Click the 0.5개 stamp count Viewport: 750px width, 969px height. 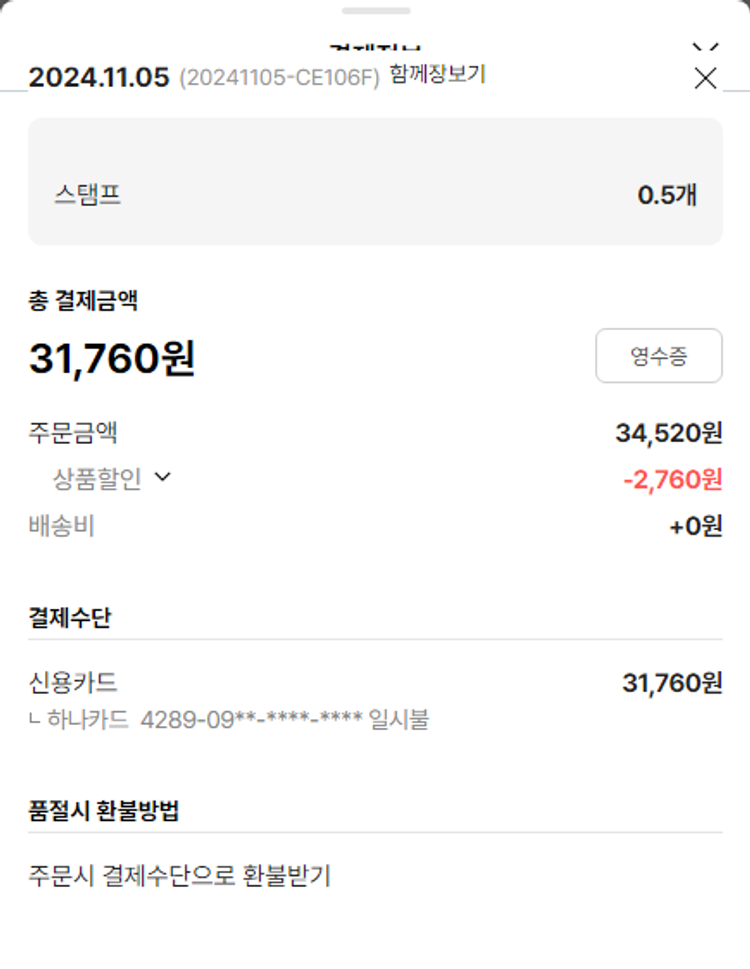[667, 195]
